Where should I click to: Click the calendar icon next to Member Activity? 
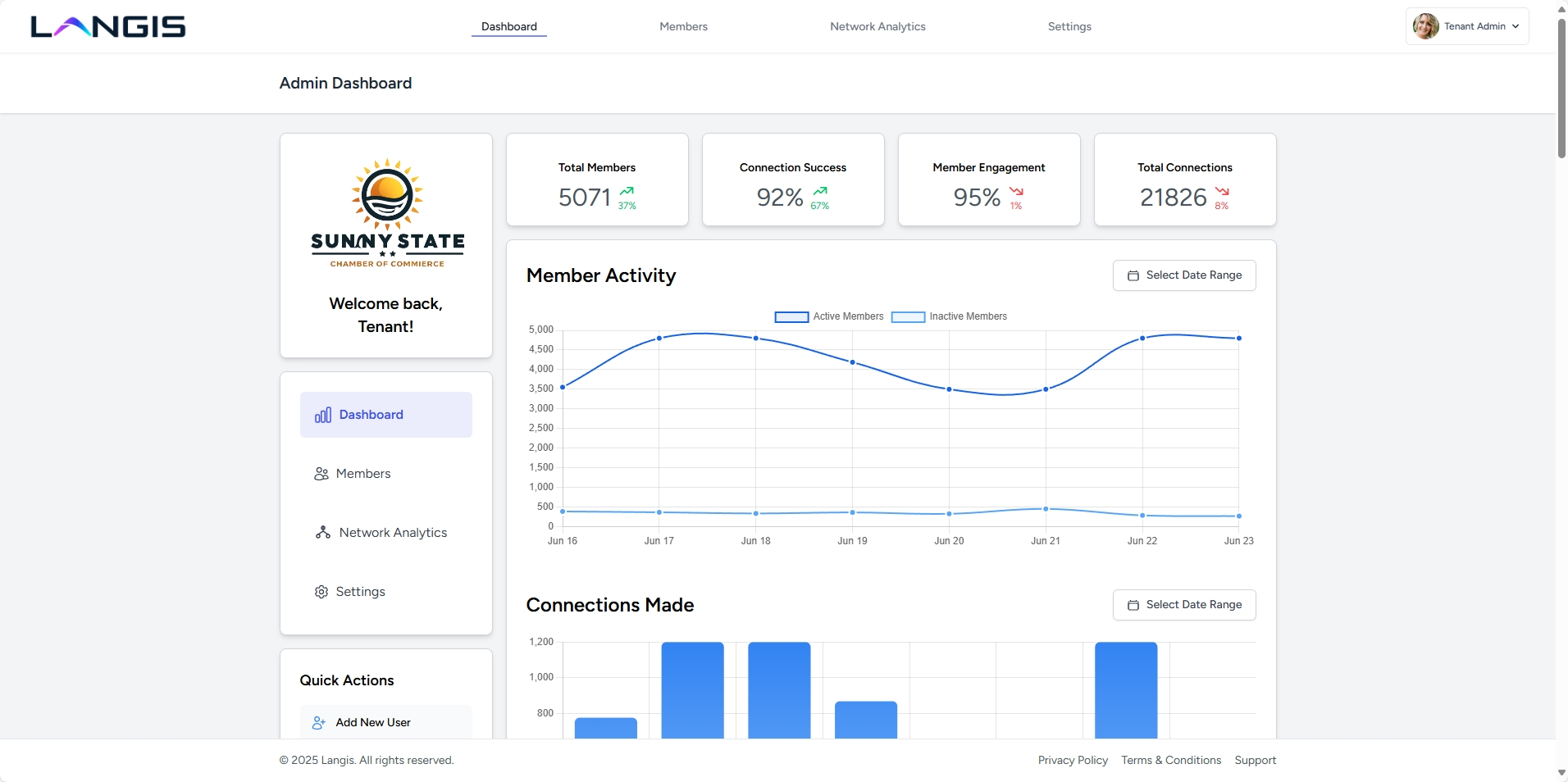point(1134,275)
